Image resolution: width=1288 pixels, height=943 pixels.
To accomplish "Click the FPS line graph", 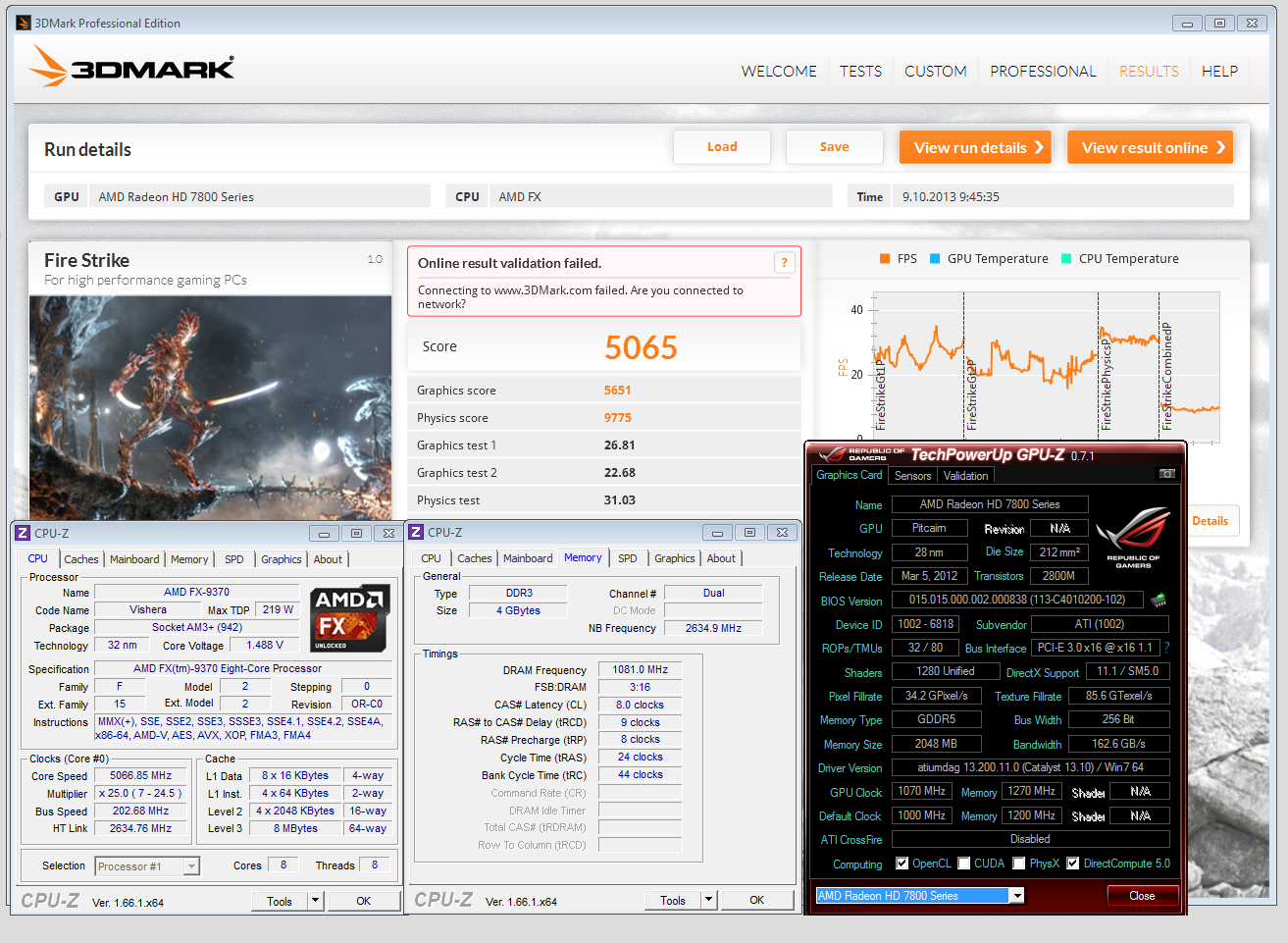I will 1048,368.
